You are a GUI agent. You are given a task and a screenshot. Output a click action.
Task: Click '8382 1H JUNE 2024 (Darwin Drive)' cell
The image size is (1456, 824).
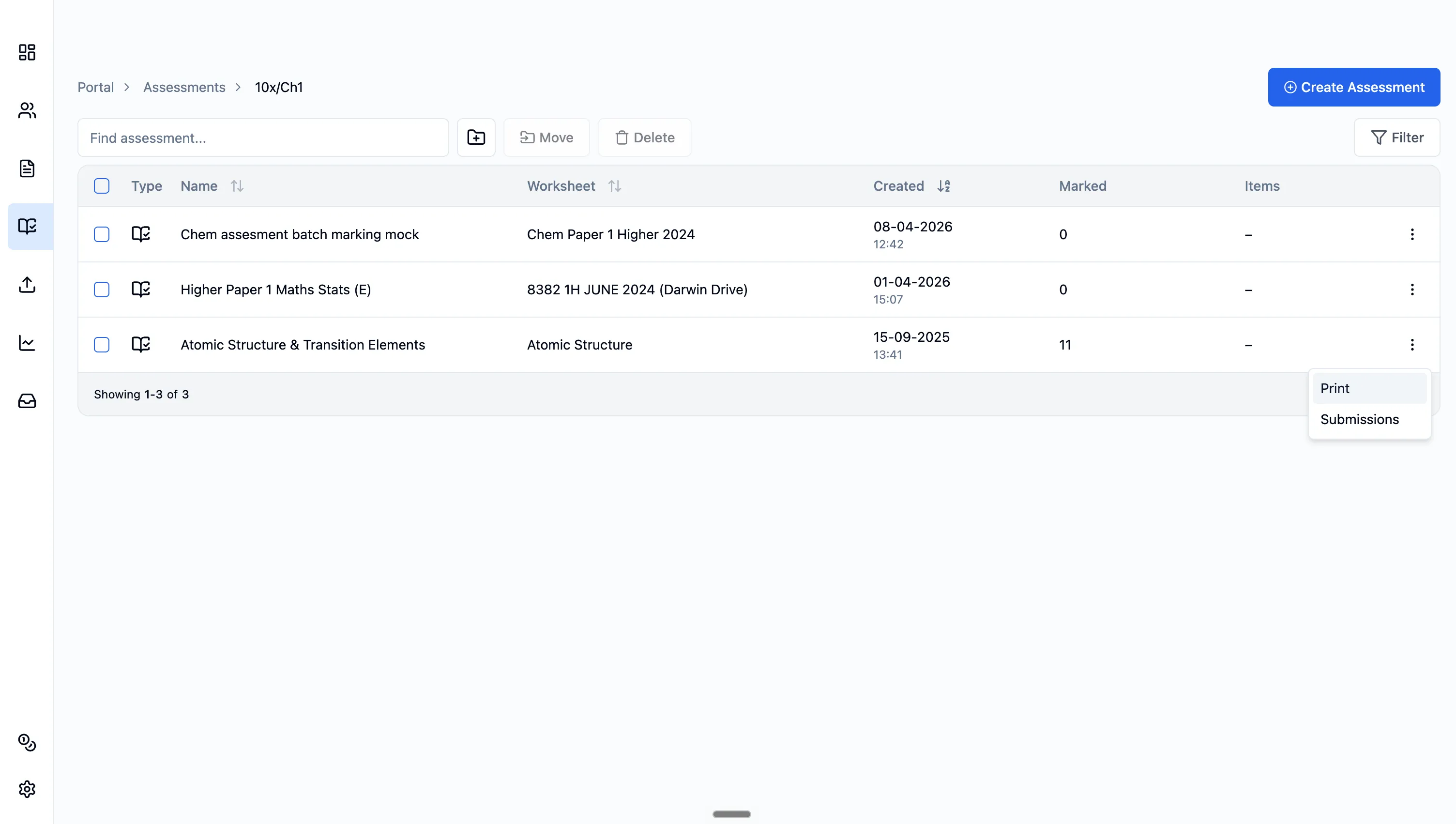pyautogui.click(x=637, y=290)
